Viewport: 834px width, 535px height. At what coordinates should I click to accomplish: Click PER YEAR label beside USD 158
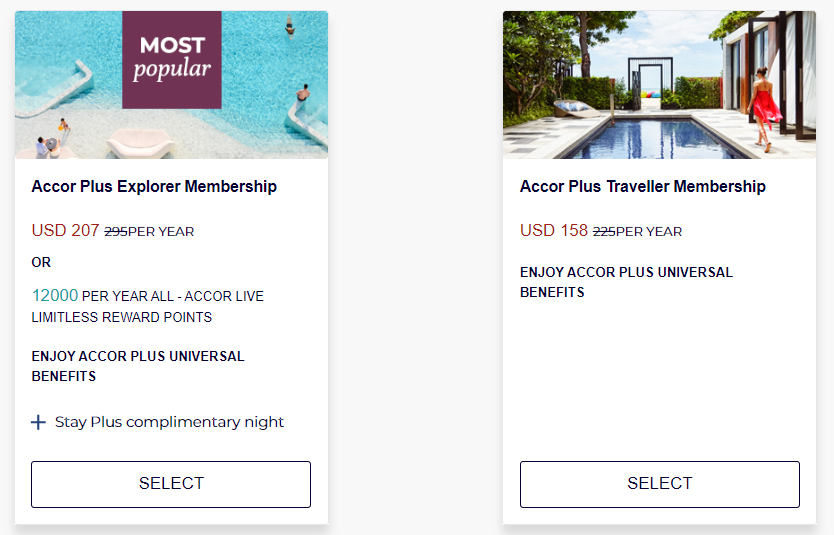649,232
